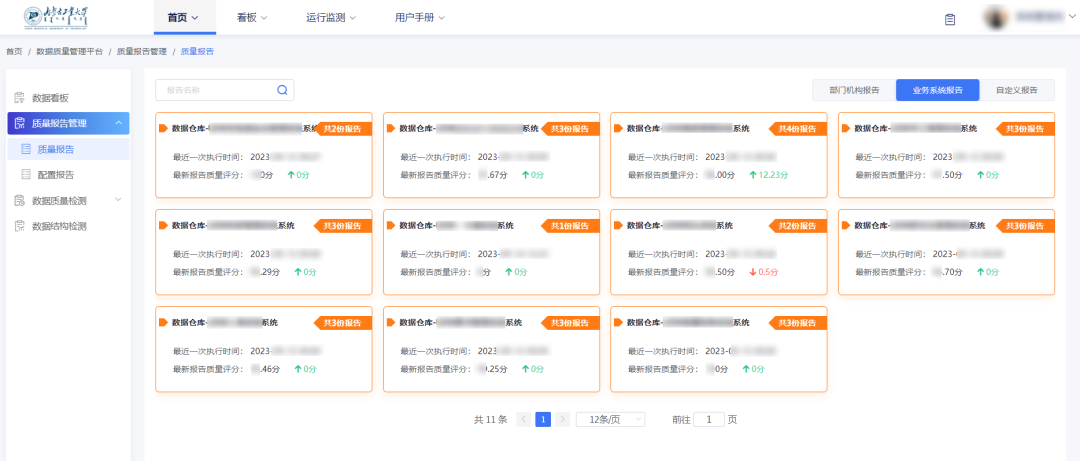The image size is (1080, 461).
Task: Open the 12条/页 page size dropdown
Action: (610, 420)
